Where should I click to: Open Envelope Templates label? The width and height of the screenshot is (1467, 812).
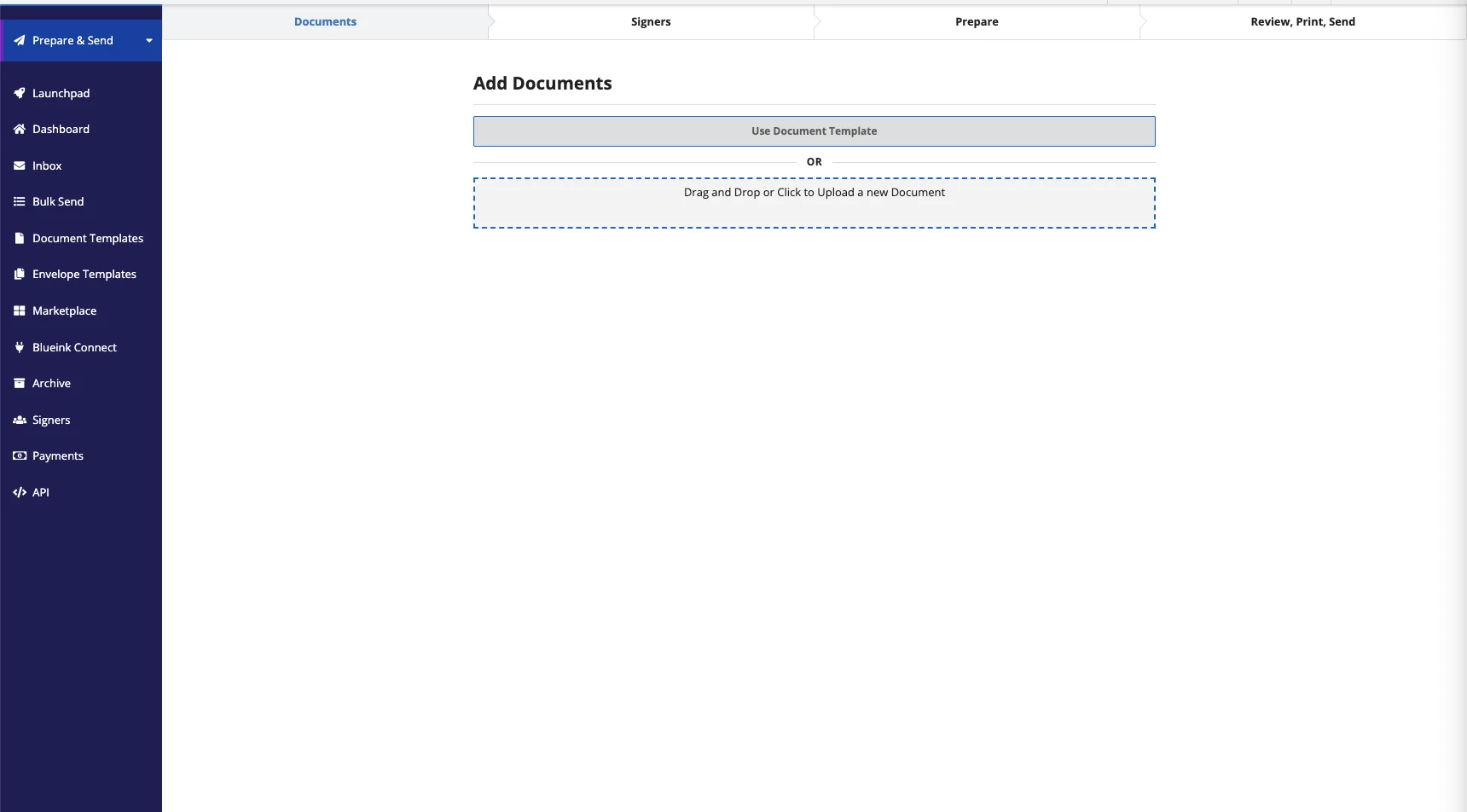tap(84, 274)
